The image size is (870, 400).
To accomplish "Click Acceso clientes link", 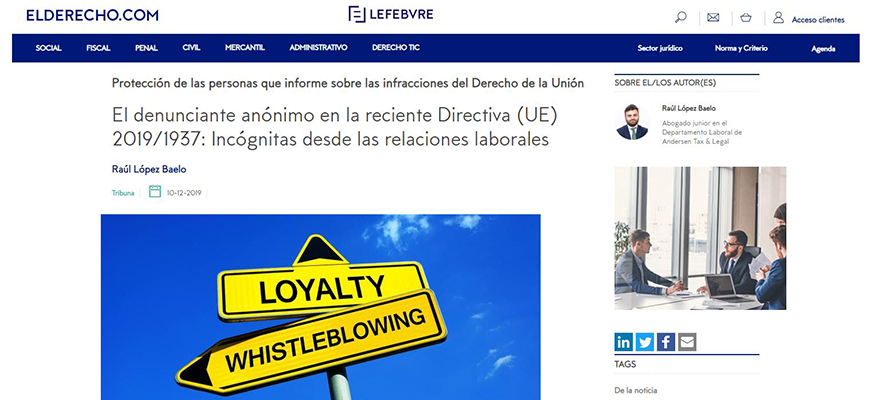I will pyautogui.click(x=818, y=20).
